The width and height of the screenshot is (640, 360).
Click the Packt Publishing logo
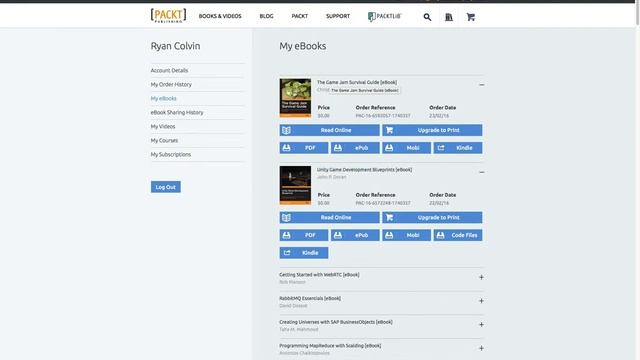point(168,16)
